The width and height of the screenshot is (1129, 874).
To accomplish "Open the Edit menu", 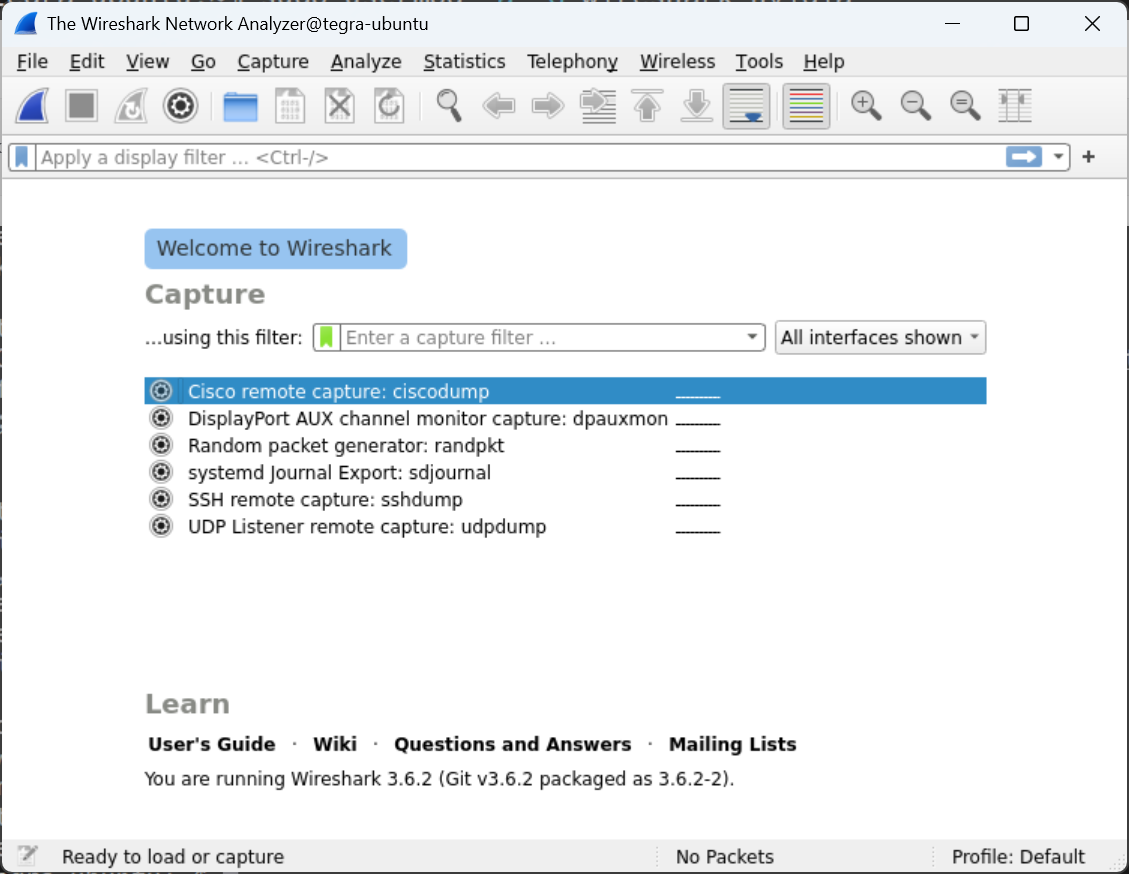I will [x=87, y=62].
